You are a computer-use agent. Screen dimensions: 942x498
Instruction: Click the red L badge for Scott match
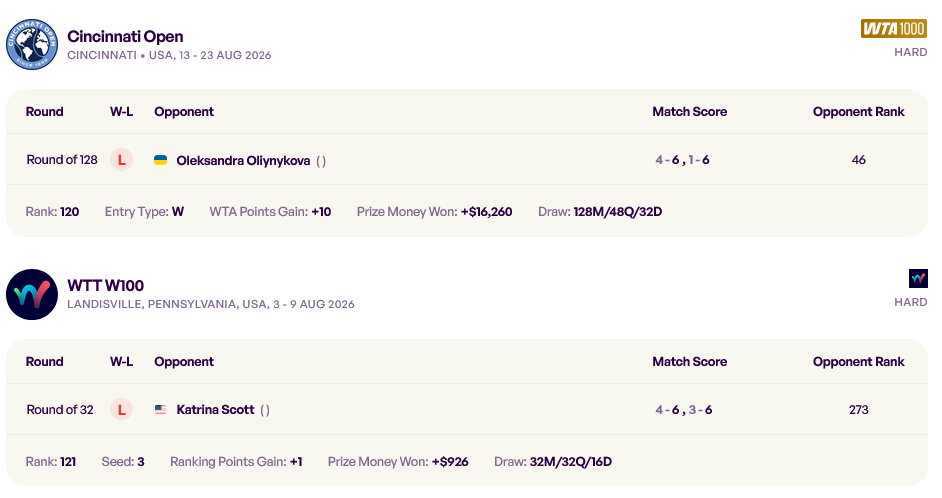[x=121, y=410]
